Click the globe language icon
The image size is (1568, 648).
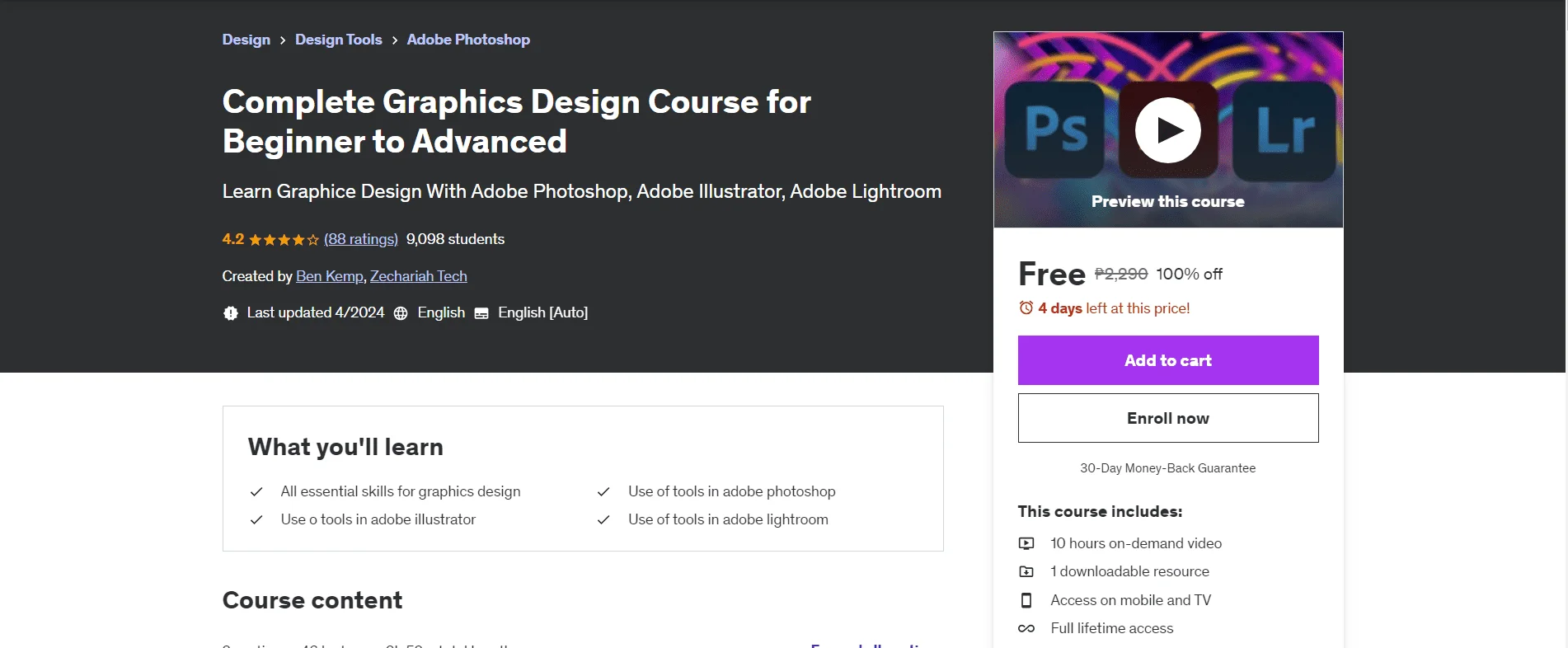point(401,313)
